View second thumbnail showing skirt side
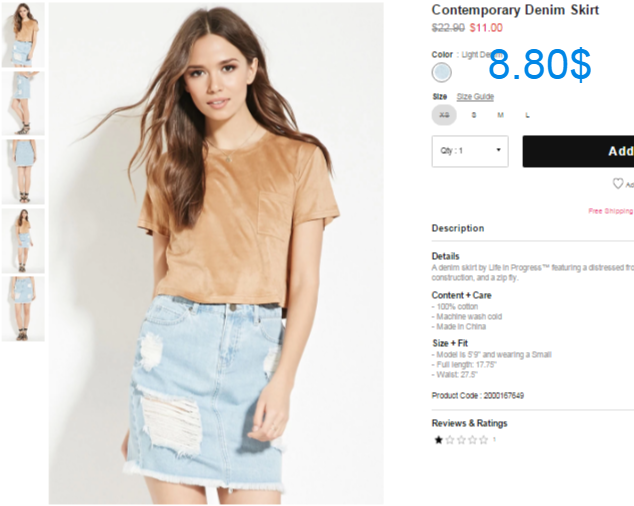Image resolution: width=634 pixels, height=506 pixels. 23,104
